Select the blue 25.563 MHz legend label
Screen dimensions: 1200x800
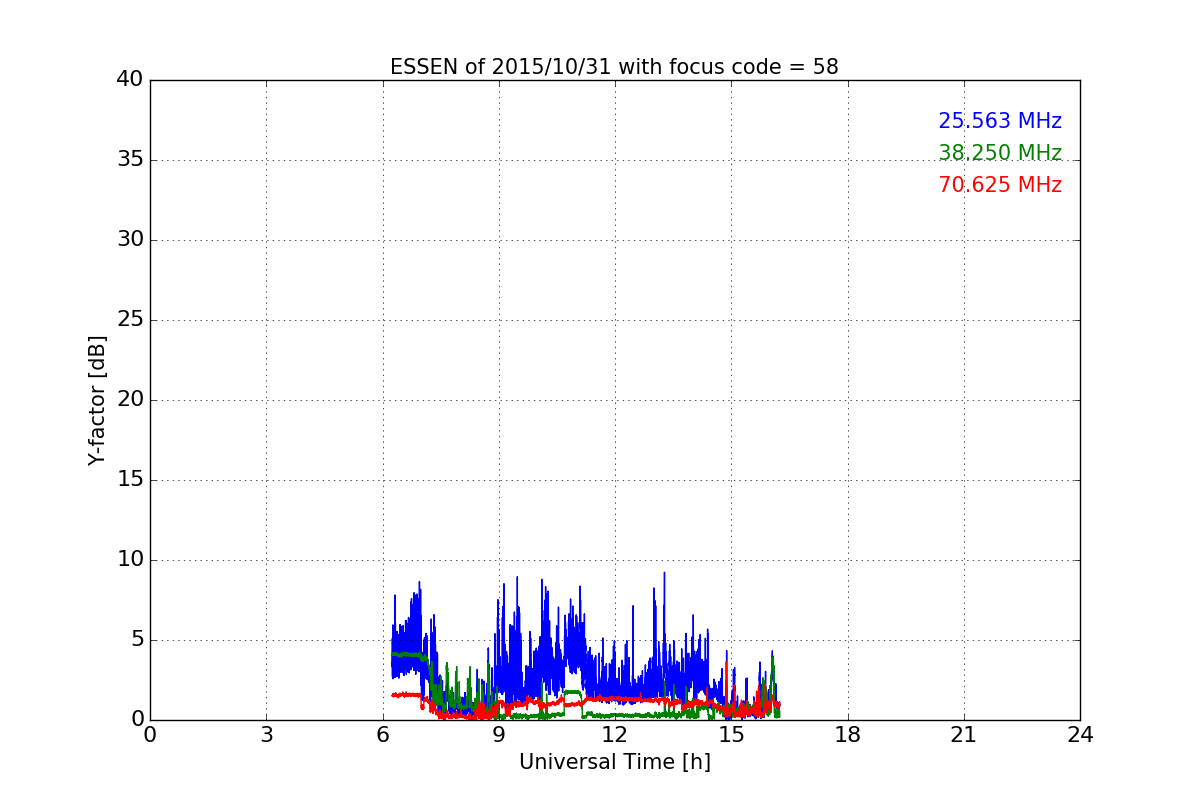click(x=1000, y=121)
